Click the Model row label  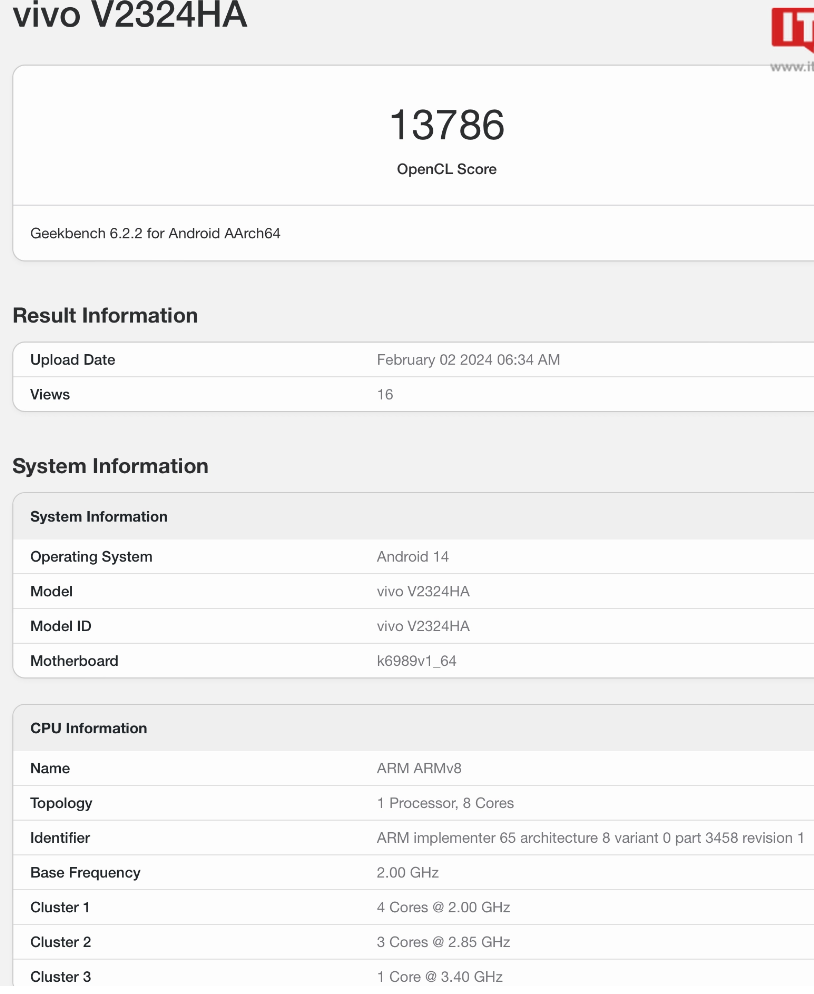[x=51, y=591]
